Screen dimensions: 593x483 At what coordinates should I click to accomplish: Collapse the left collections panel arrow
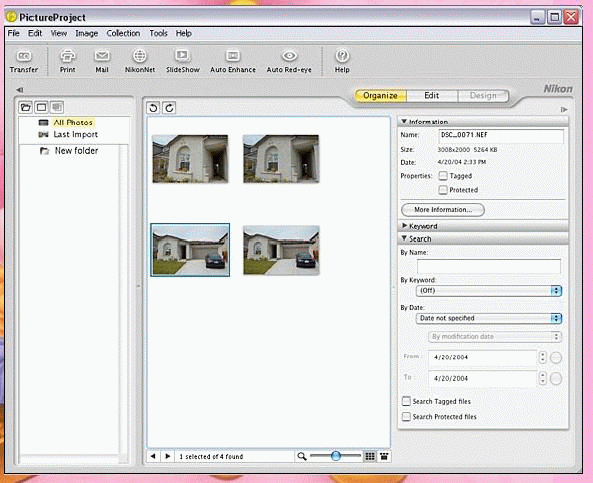[x=20, y=90]
